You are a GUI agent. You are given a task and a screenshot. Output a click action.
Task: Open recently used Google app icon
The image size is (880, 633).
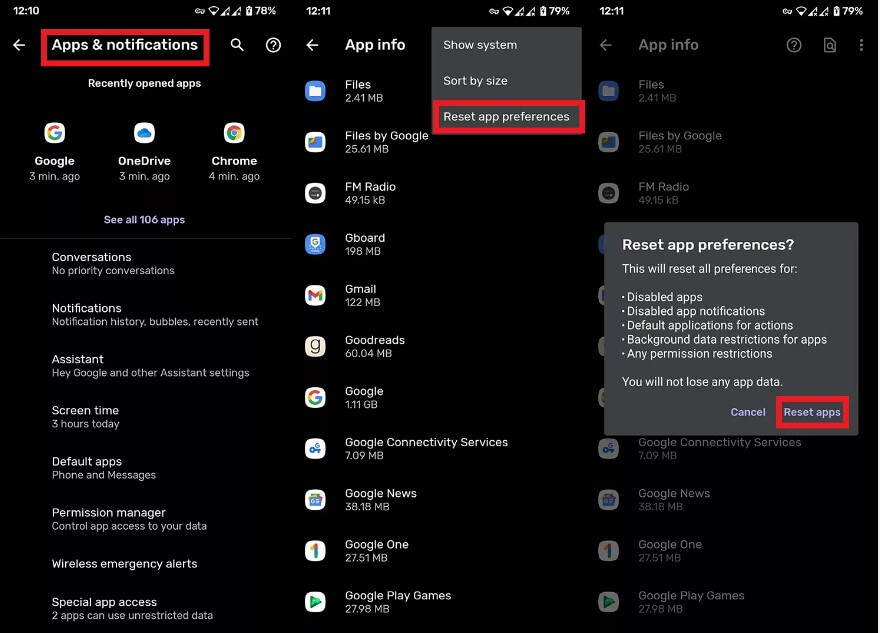[x=54, y=133]
